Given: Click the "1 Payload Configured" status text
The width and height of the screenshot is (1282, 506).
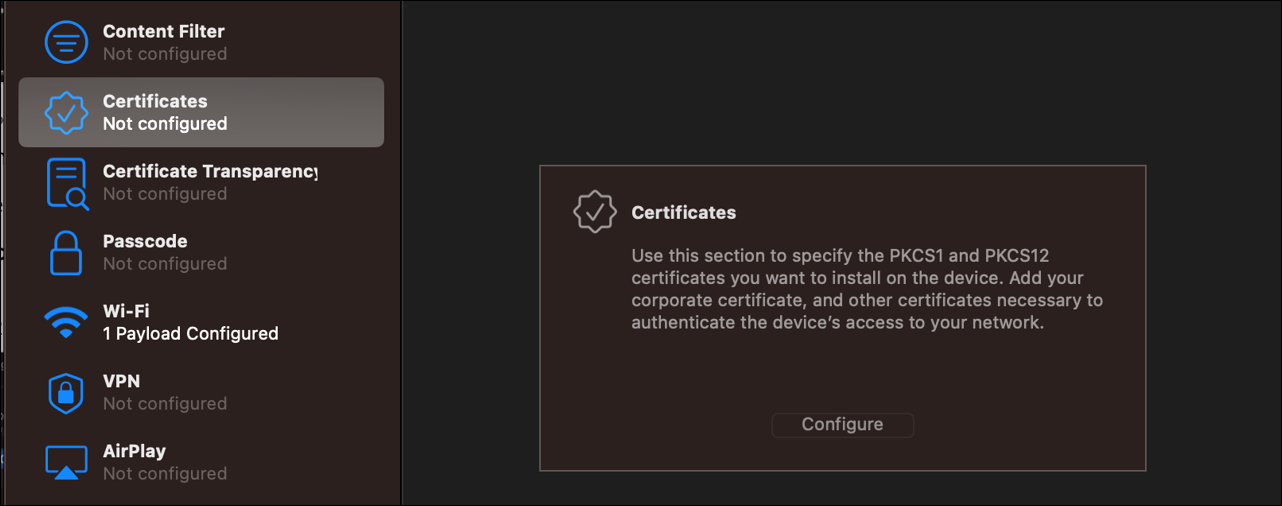Looking at the screenshot, I should click(190, 334).
